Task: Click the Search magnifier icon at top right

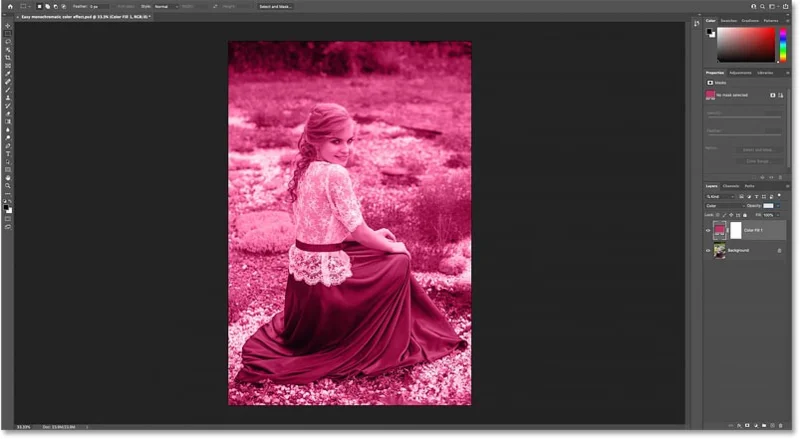Action: [x=762, y=7]
